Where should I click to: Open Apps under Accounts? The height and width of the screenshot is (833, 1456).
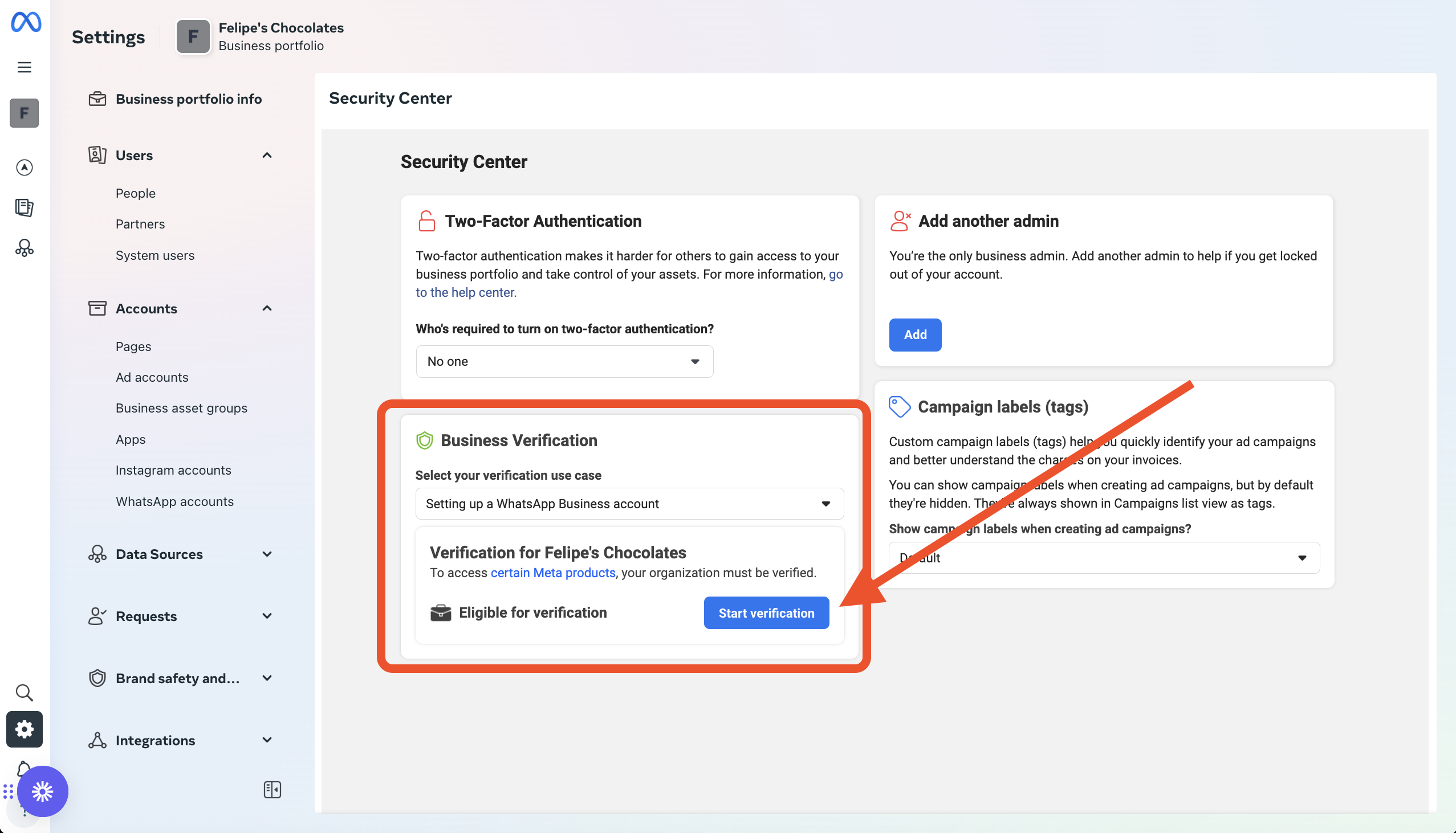(x=131, y=439)
